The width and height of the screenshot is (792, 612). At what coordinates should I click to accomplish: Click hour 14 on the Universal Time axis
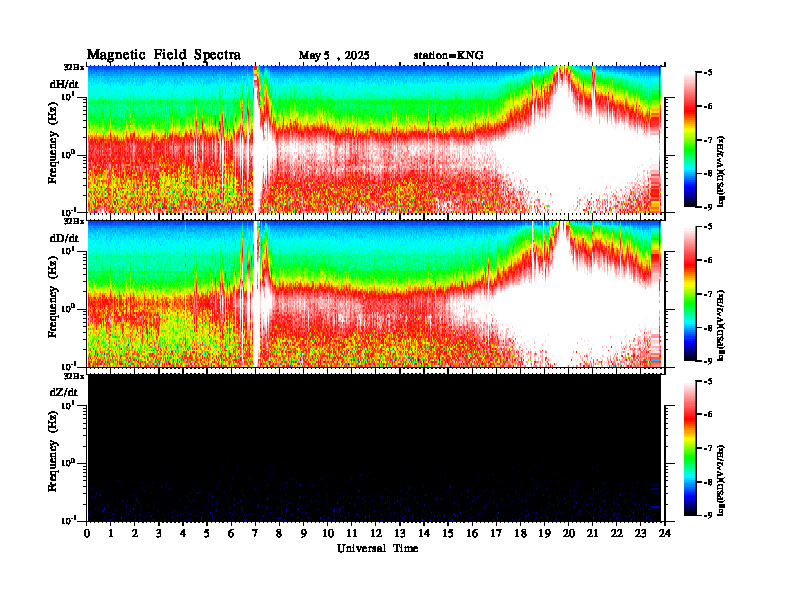(424, 533)
